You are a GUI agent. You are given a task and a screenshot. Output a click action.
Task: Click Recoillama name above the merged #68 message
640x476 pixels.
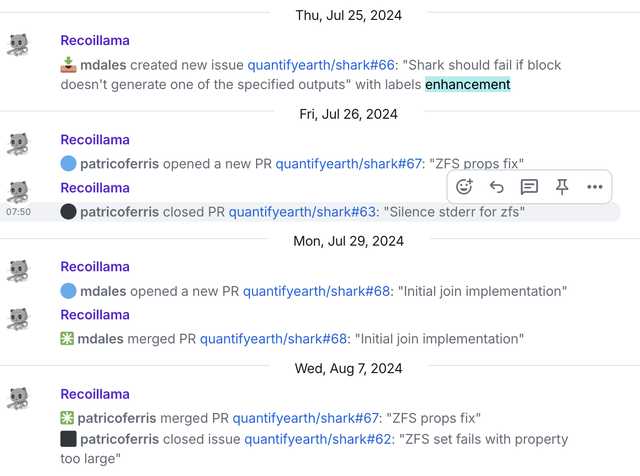(x=95, y=315)
